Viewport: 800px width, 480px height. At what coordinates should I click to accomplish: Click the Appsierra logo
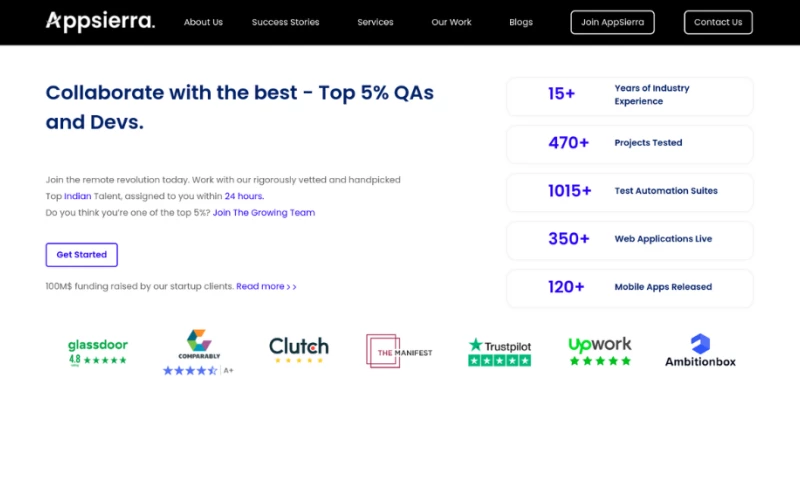[x=100, y=21]
